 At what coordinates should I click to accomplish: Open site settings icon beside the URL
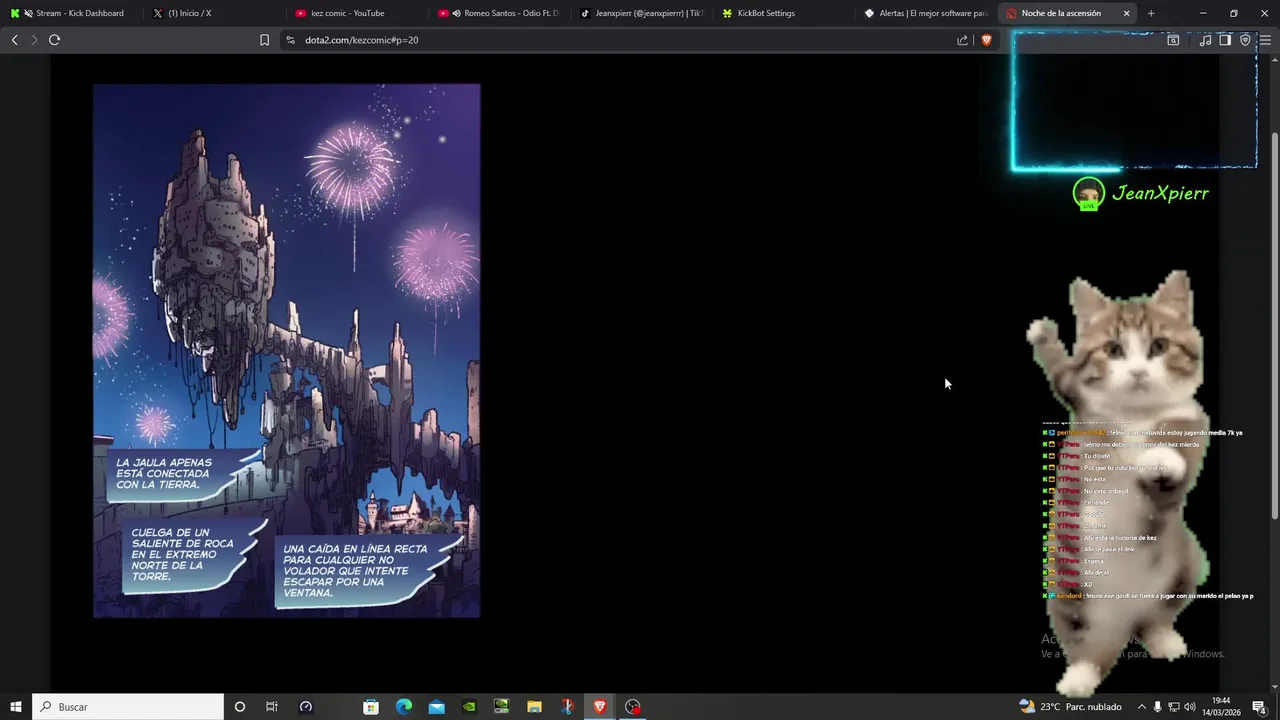coord(290,40)
